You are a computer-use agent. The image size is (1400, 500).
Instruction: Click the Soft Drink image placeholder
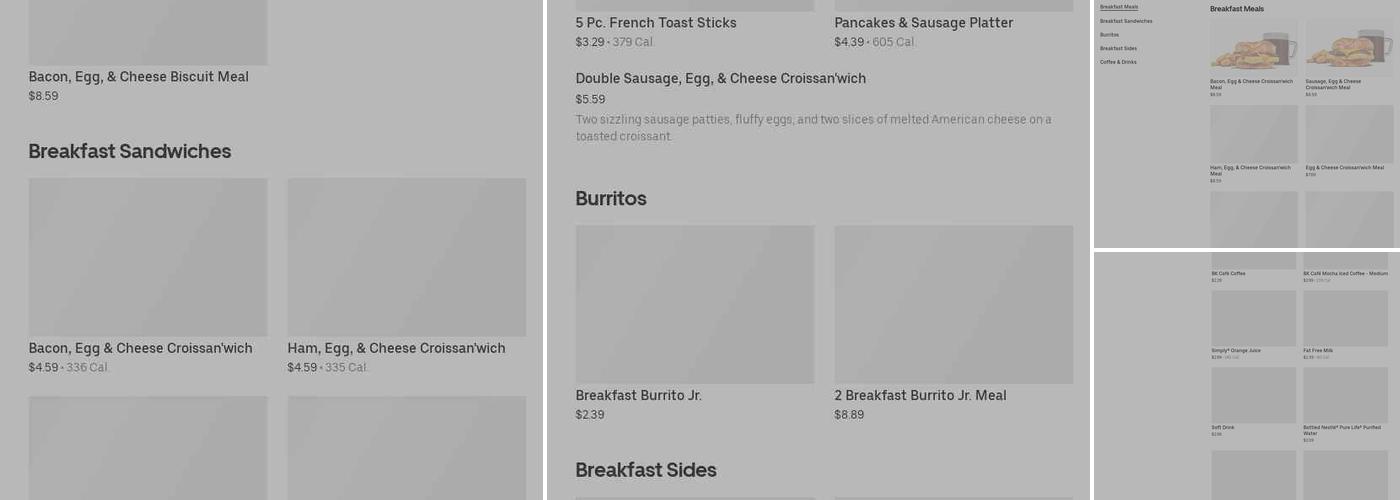[x=1253, y=394]
